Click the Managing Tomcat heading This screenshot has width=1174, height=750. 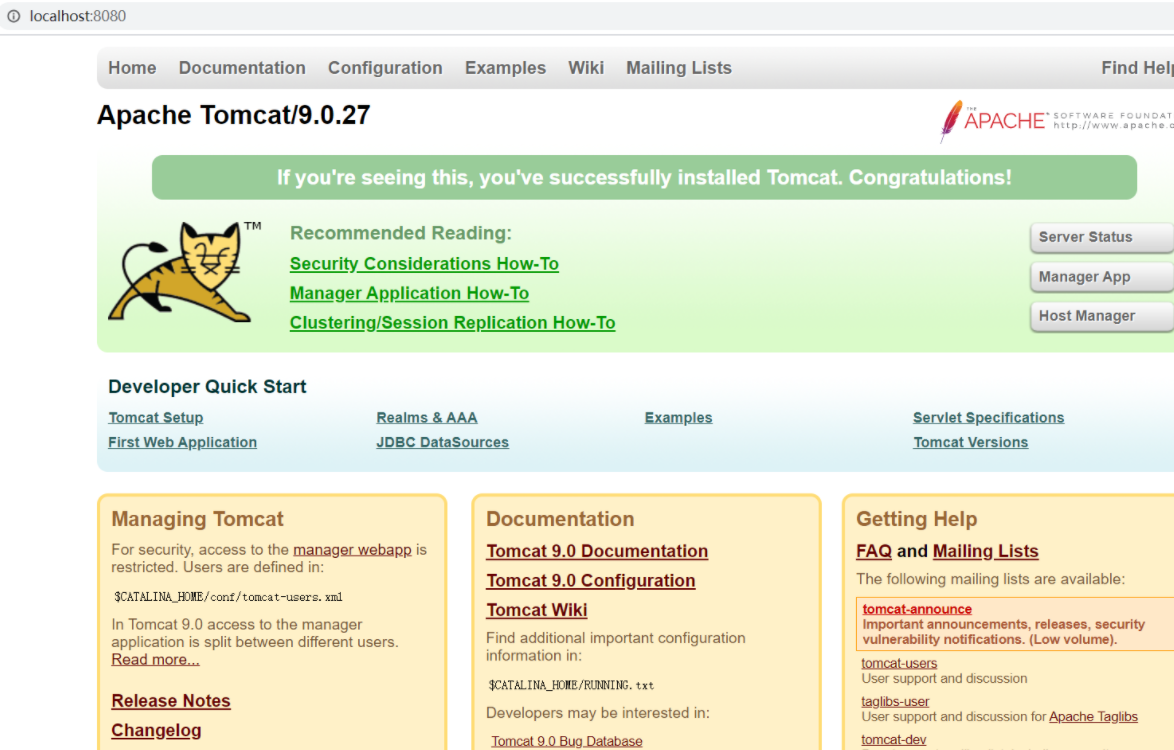click(197, 519)
